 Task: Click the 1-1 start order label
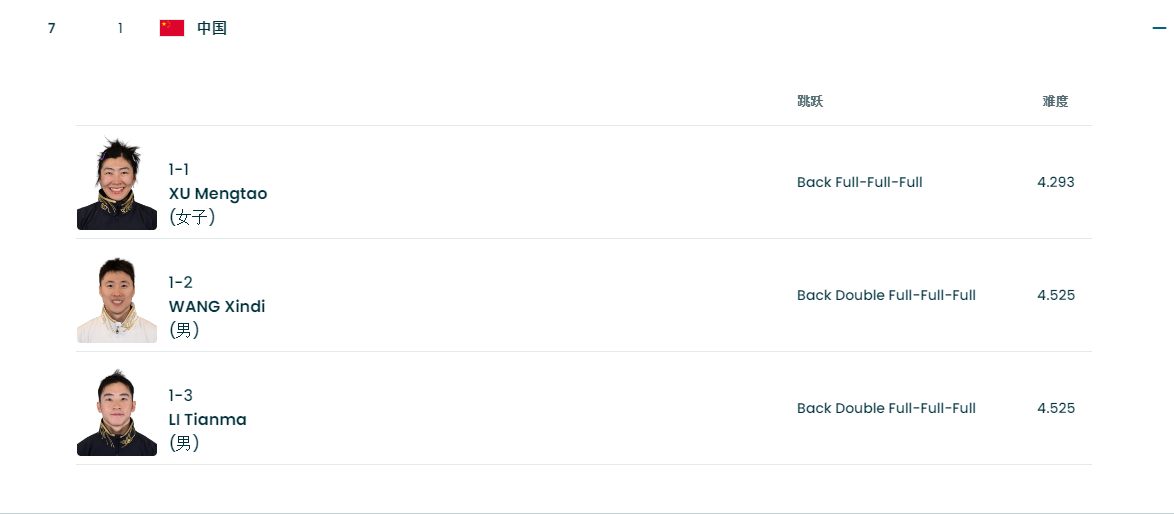tap(179, 169)
